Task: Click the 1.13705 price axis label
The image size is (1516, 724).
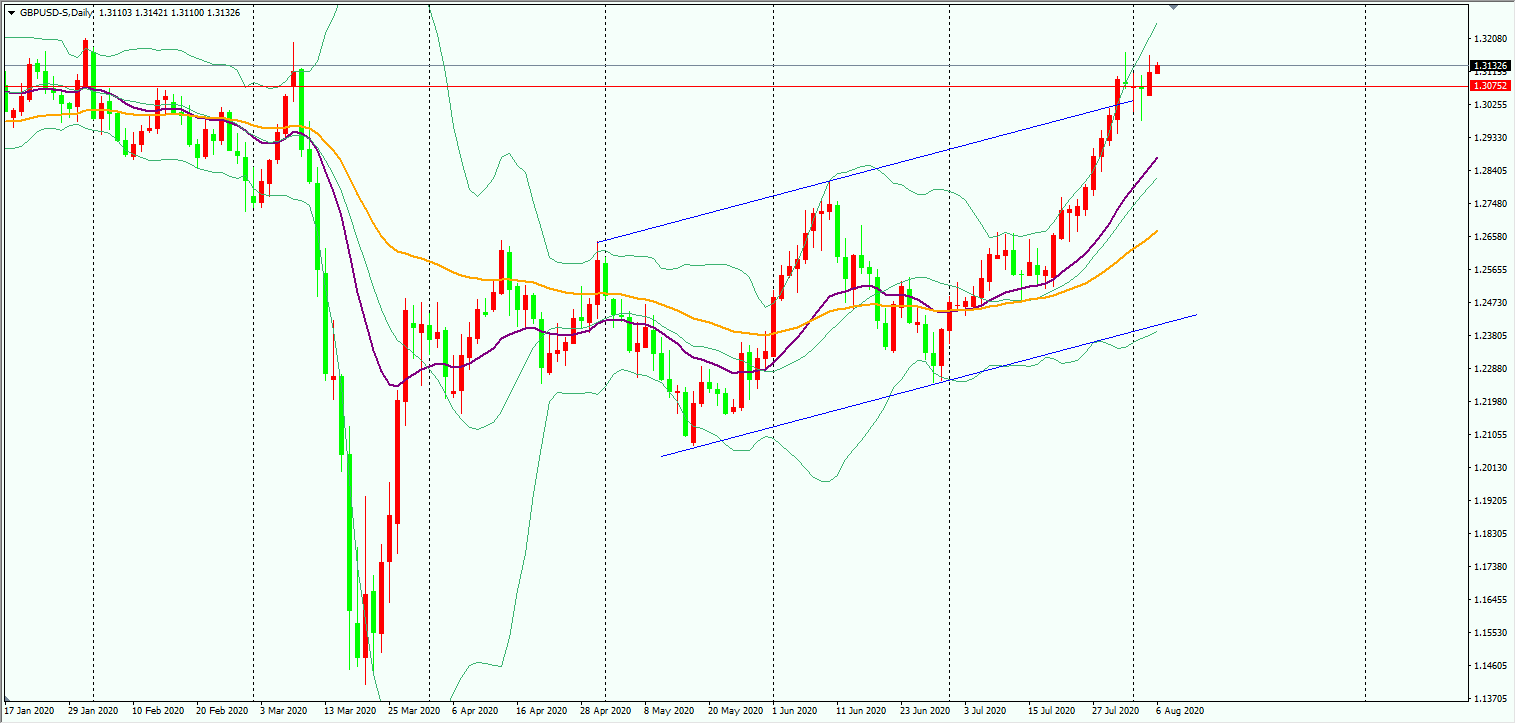Action: (x=1490, y=699)
